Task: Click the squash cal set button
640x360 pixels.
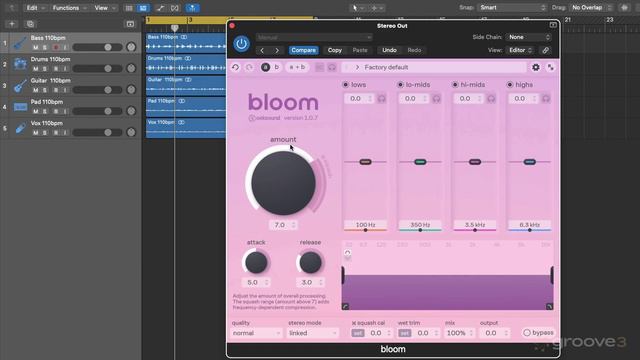Action: pos(358,333)
